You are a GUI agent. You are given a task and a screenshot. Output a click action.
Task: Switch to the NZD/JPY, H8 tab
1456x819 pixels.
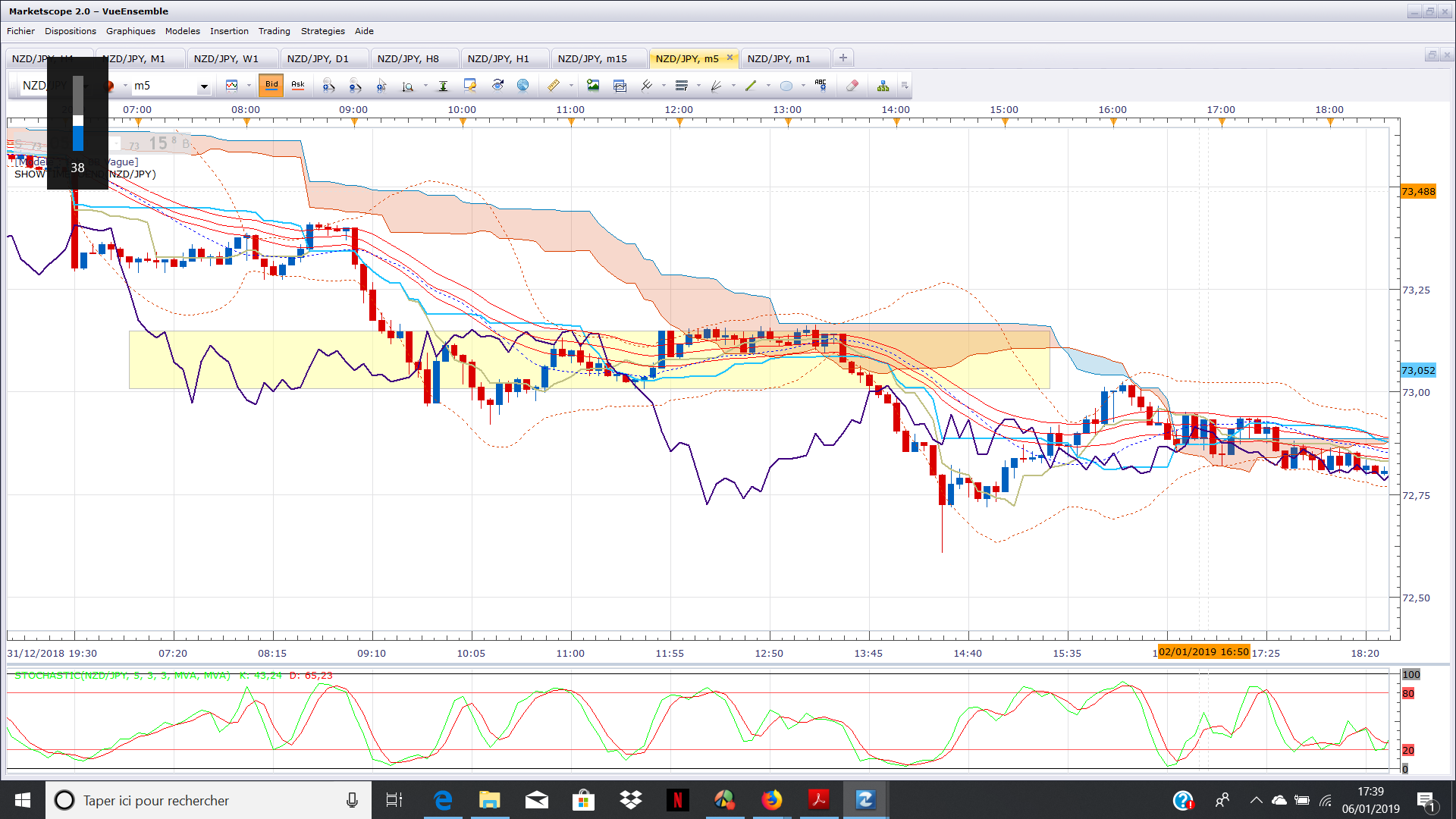point(414,58)
